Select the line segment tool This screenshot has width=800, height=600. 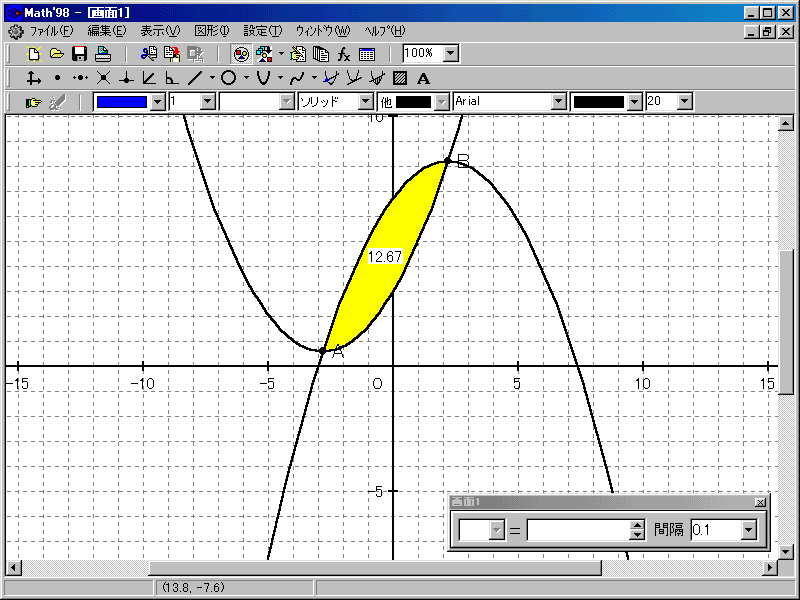pos(195,78)
